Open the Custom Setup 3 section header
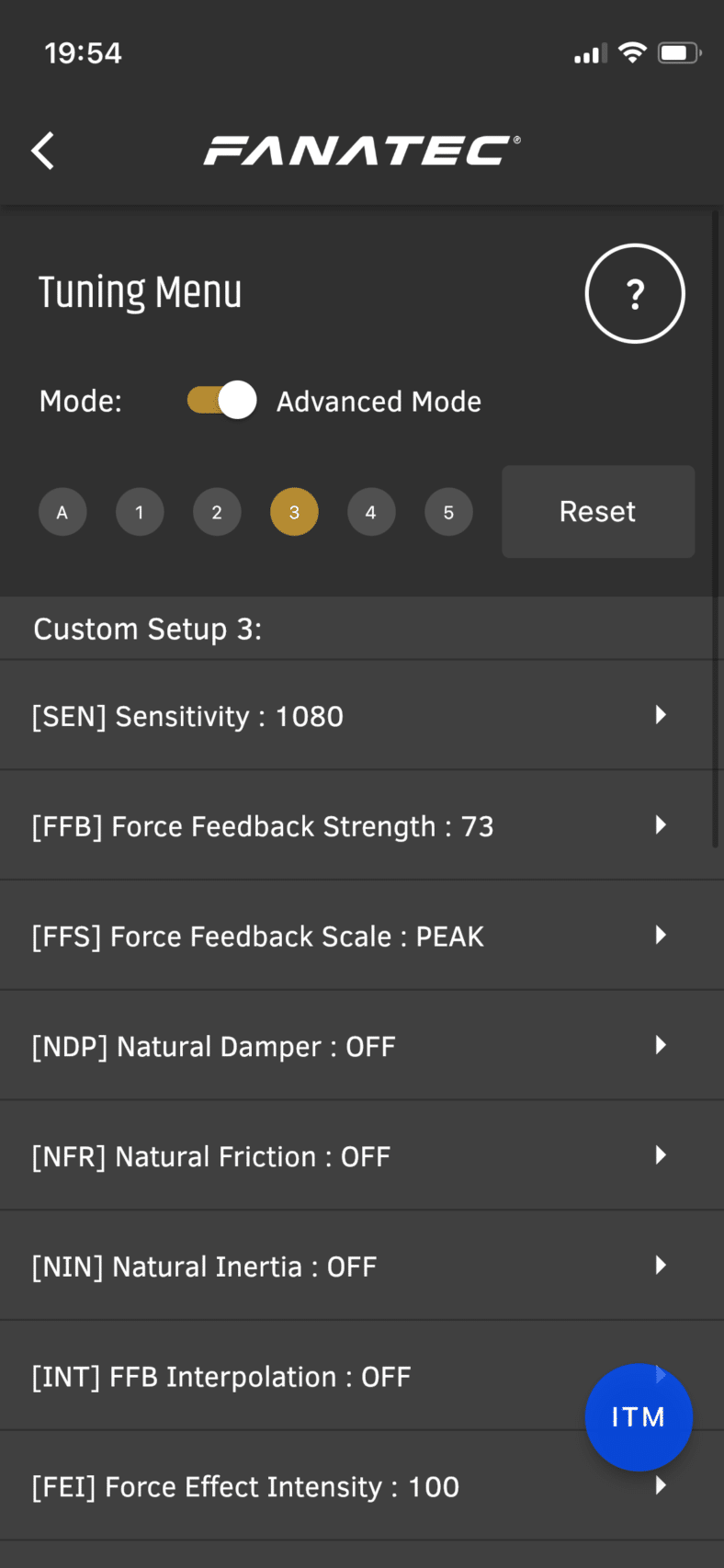The image size is (724, 1568). point(362,629)
